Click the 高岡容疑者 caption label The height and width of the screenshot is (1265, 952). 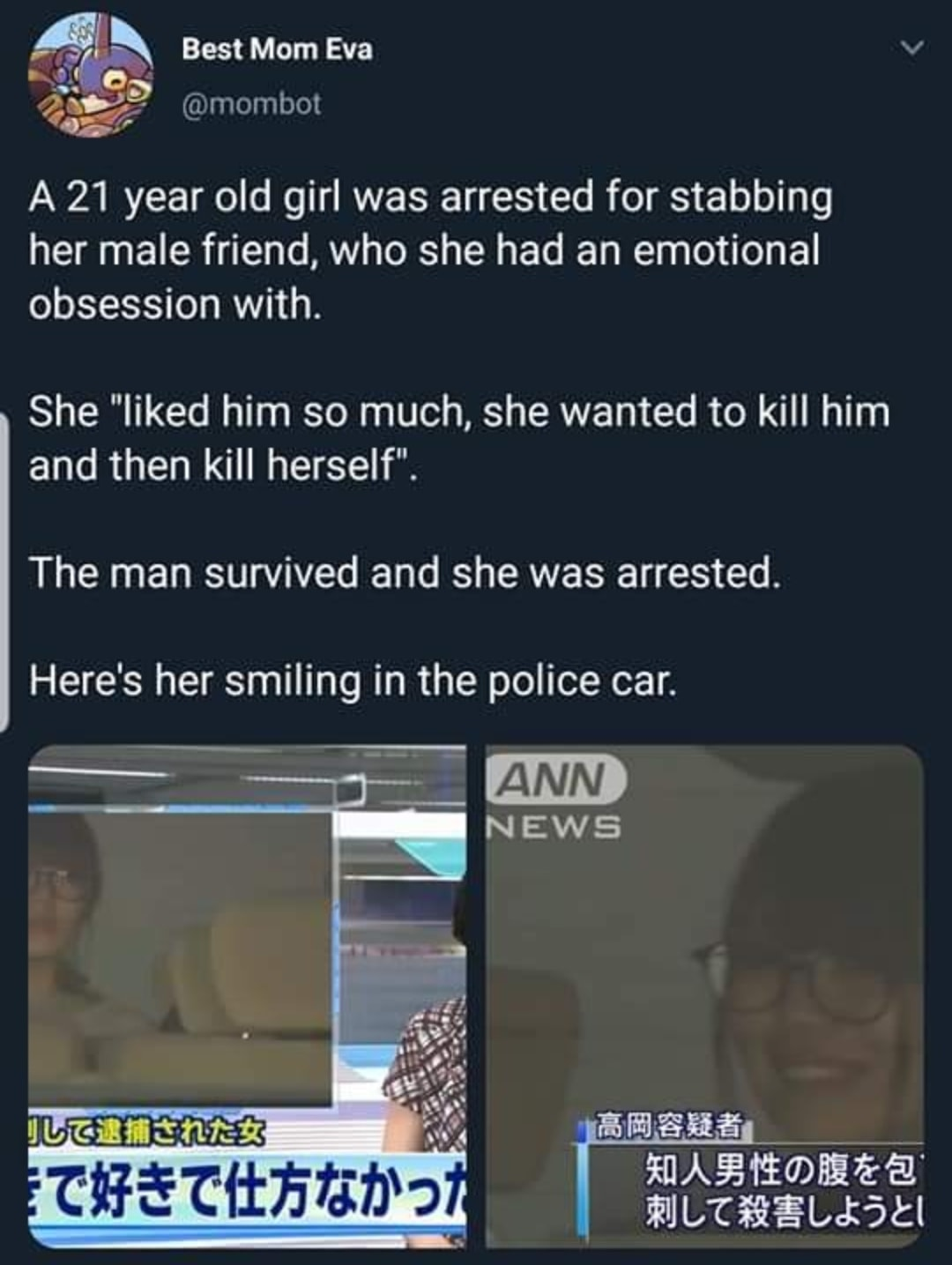pos(669,1126)
